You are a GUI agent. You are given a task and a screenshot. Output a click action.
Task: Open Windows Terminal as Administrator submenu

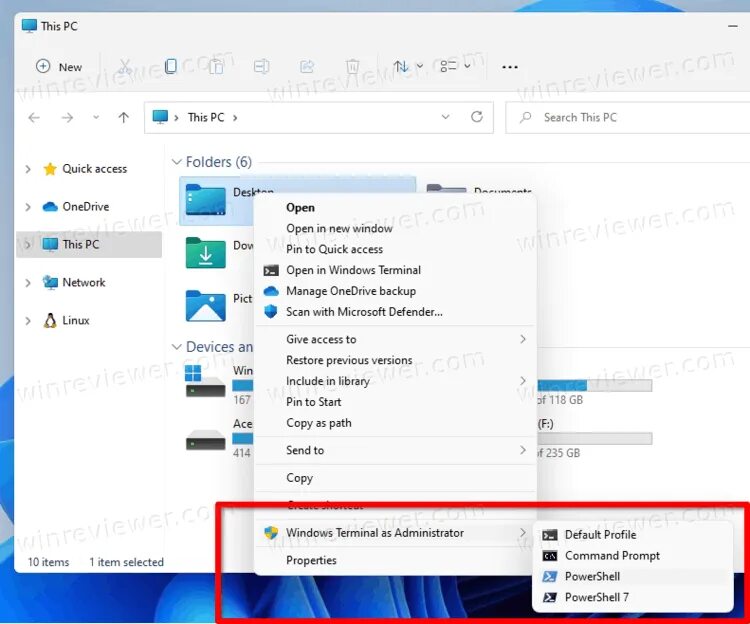click(x=395, y=533)
